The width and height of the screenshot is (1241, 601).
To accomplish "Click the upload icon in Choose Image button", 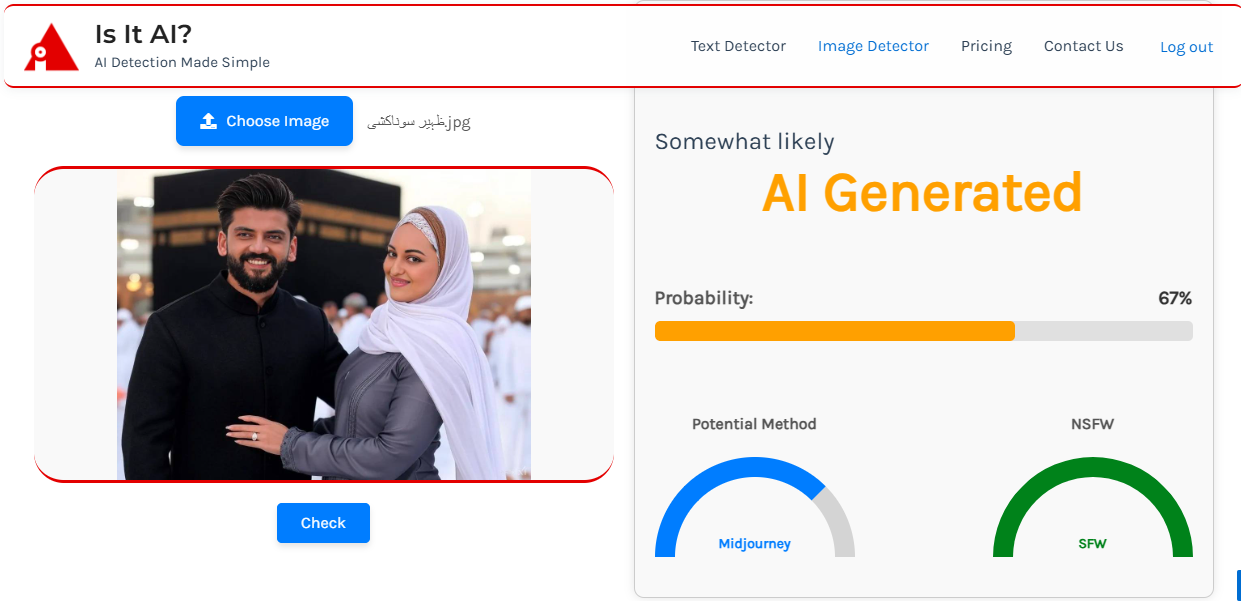I will (208, 121).
